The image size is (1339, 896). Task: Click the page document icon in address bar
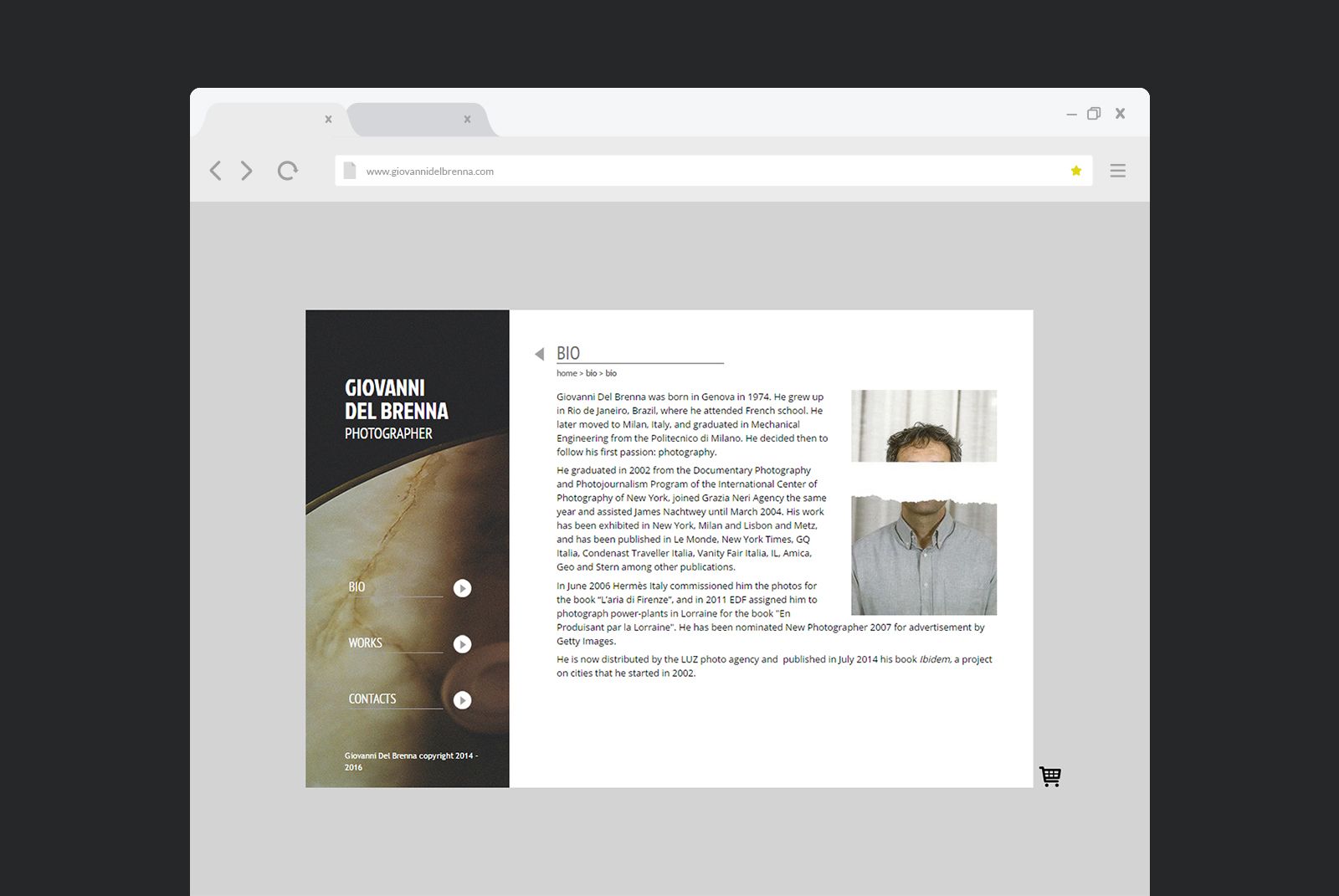[350, 171]
